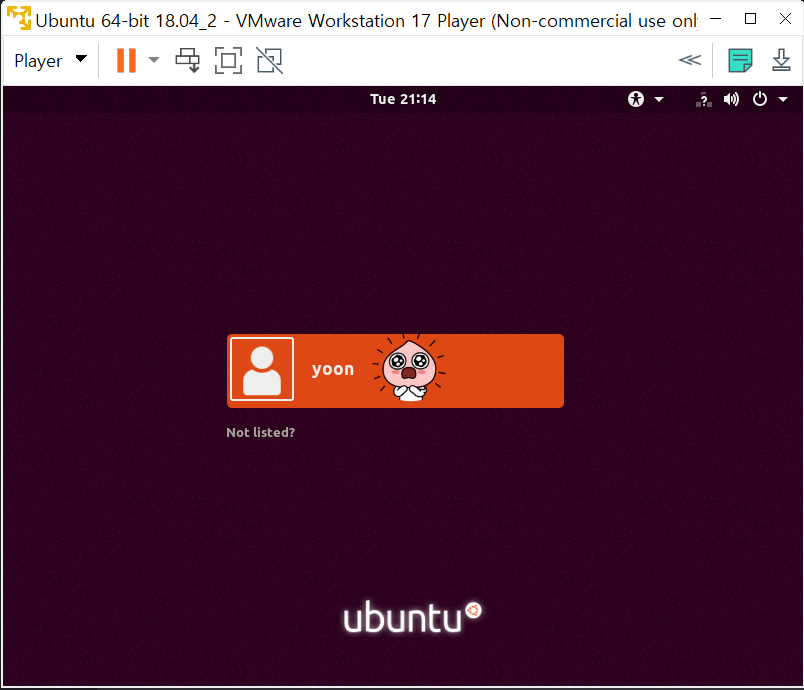
Task: Expand the system menu arrow next to power
Action: 783,99
